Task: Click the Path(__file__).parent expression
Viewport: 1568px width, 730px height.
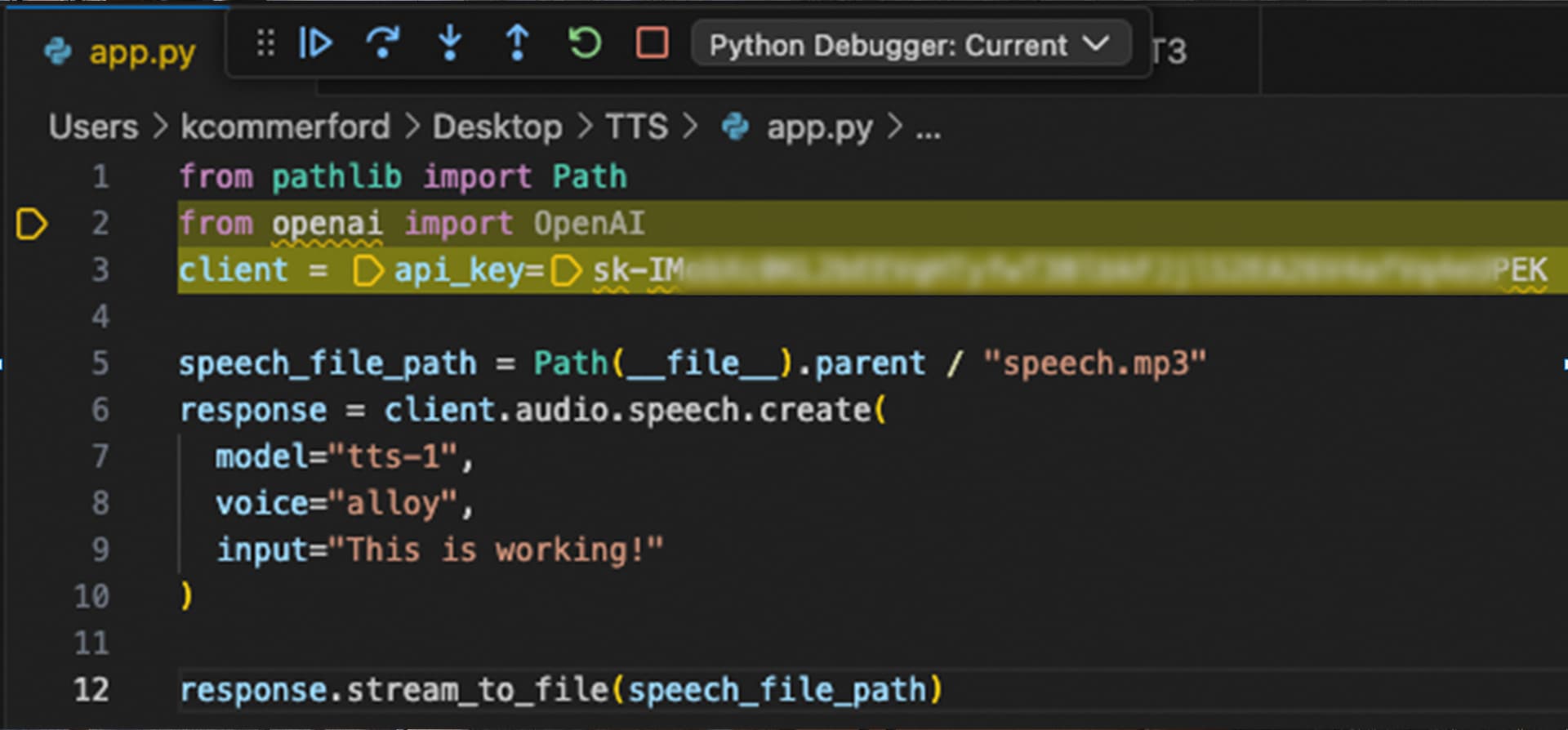Action: (x=730, y=364)
